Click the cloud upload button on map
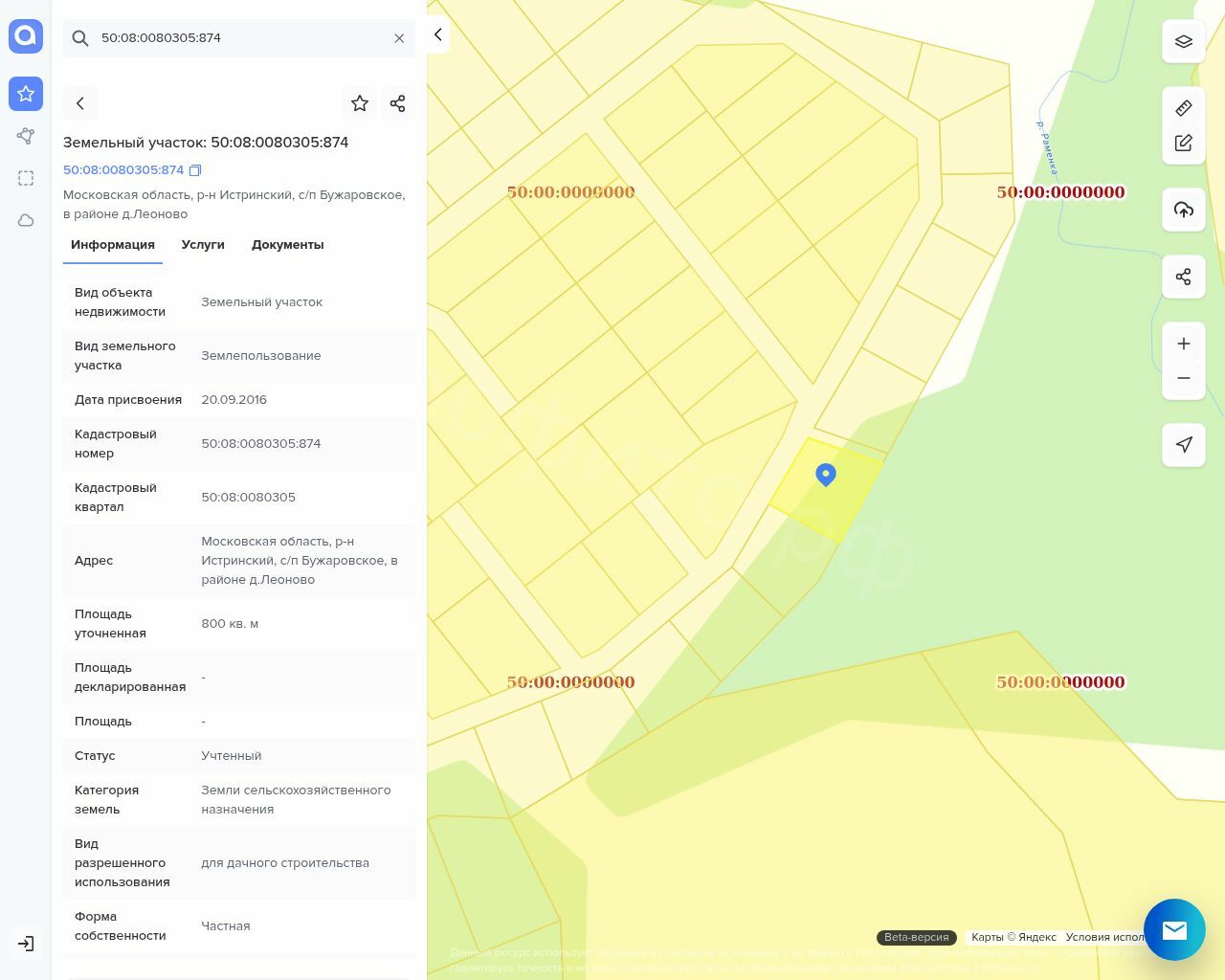This screenshot has height=980, width=1225. coord(1184,210)
